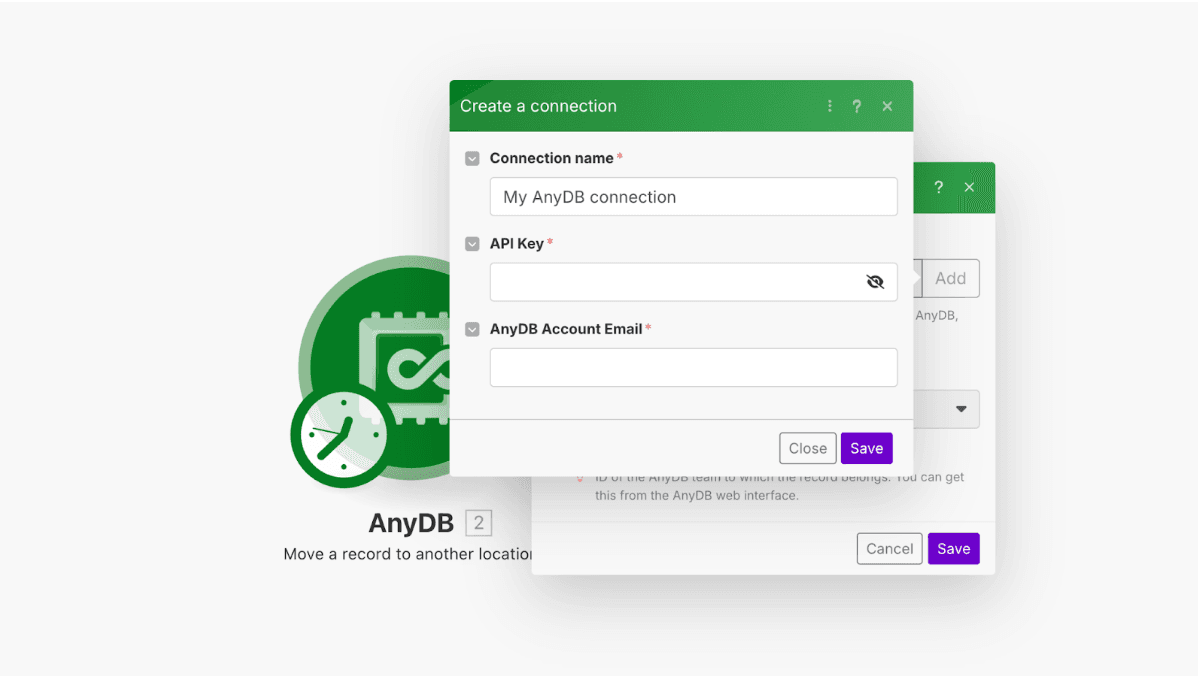Open help for the Create a connection dialog

(x=856, y=105)
